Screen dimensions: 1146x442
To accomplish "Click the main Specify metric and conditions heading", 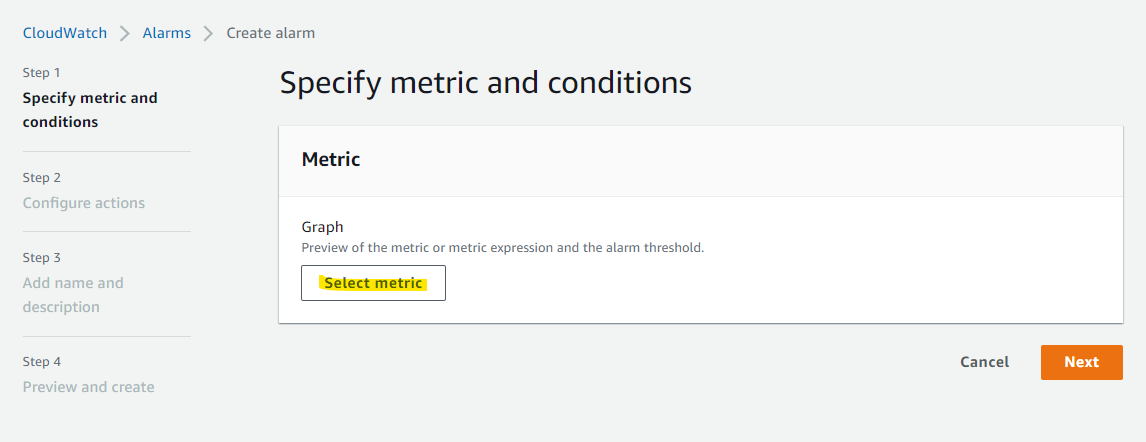I will click(485, 82).
